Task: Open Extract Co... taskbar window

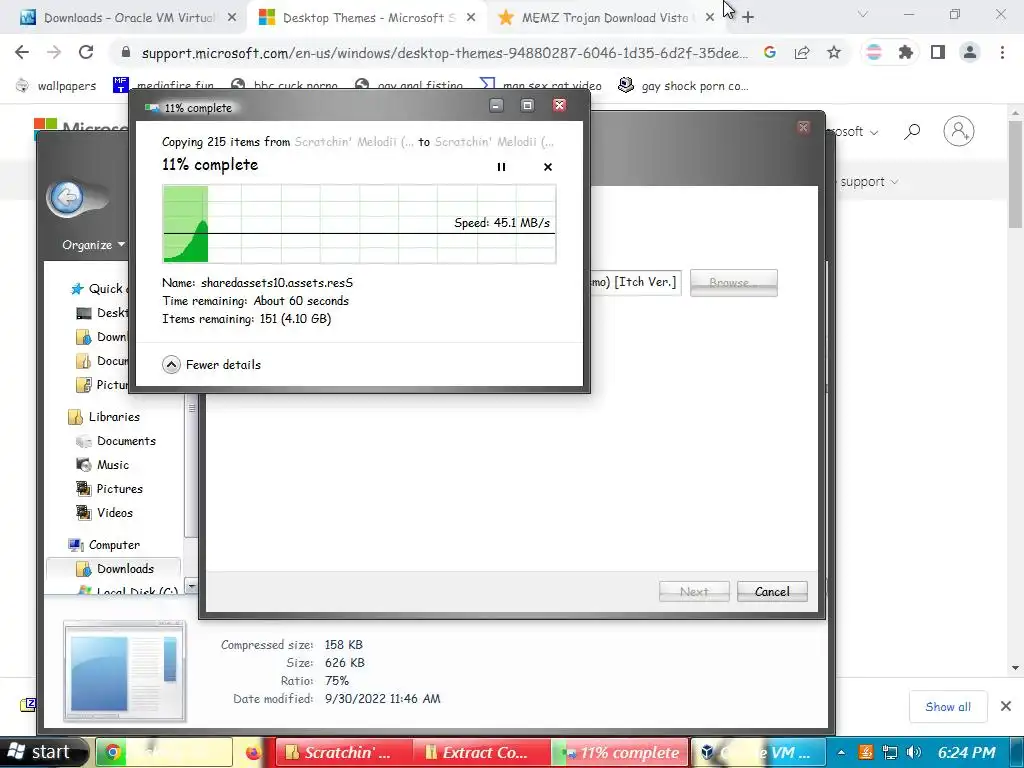Action: pyautogui.click(x=481, y=752)
